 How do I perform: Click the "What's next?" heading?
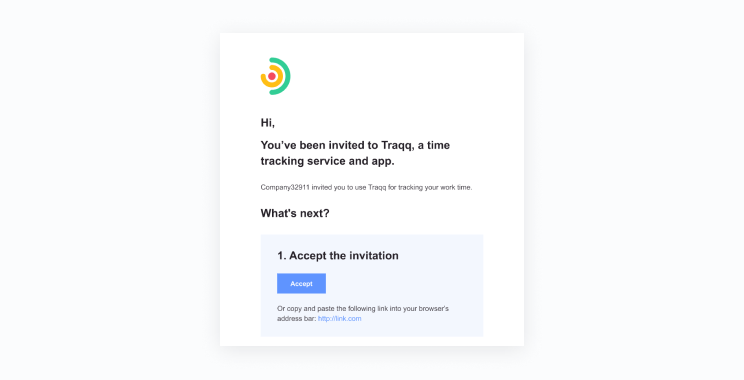point(295,213)
